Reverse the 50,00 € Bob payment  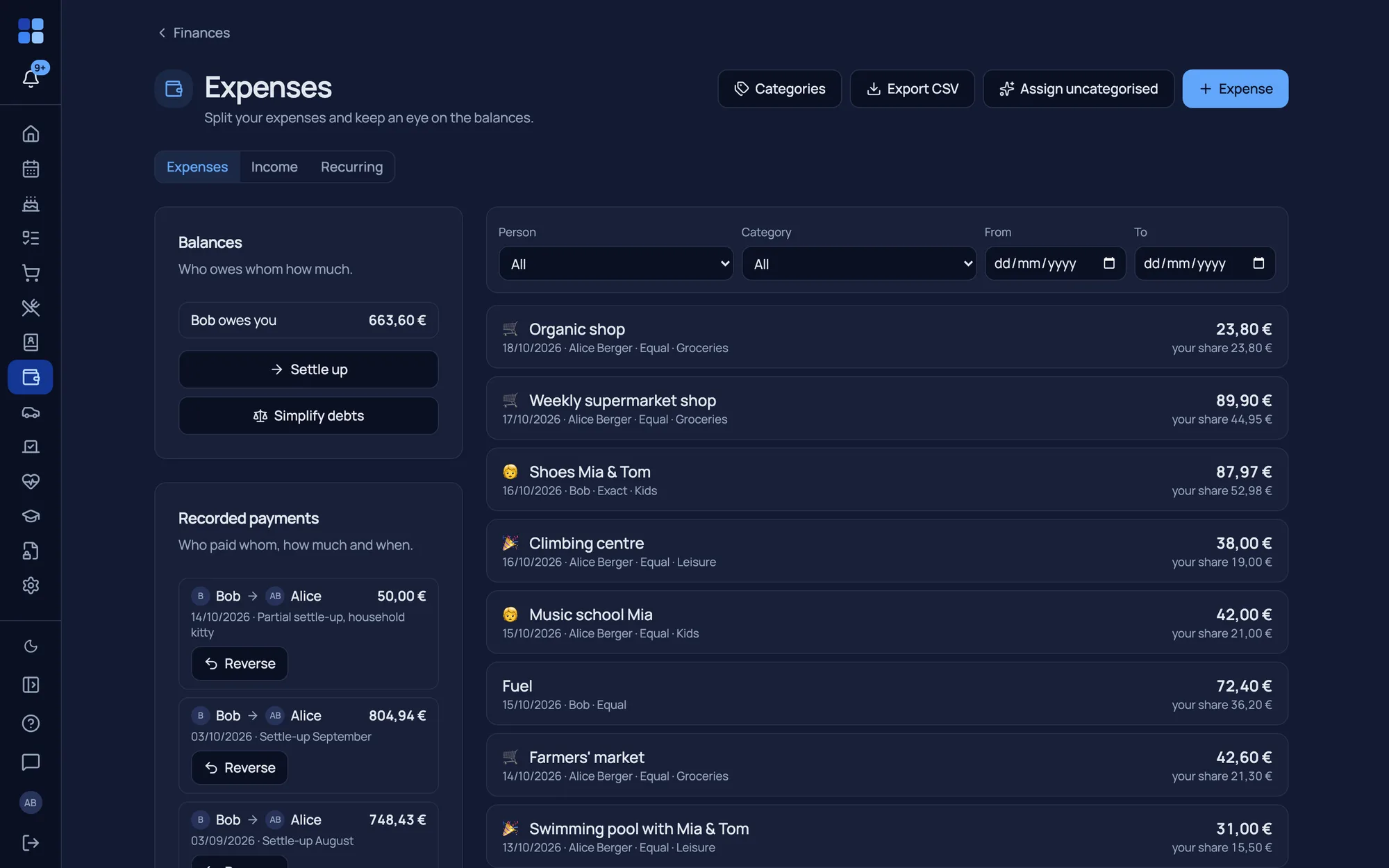click(240, 664)
